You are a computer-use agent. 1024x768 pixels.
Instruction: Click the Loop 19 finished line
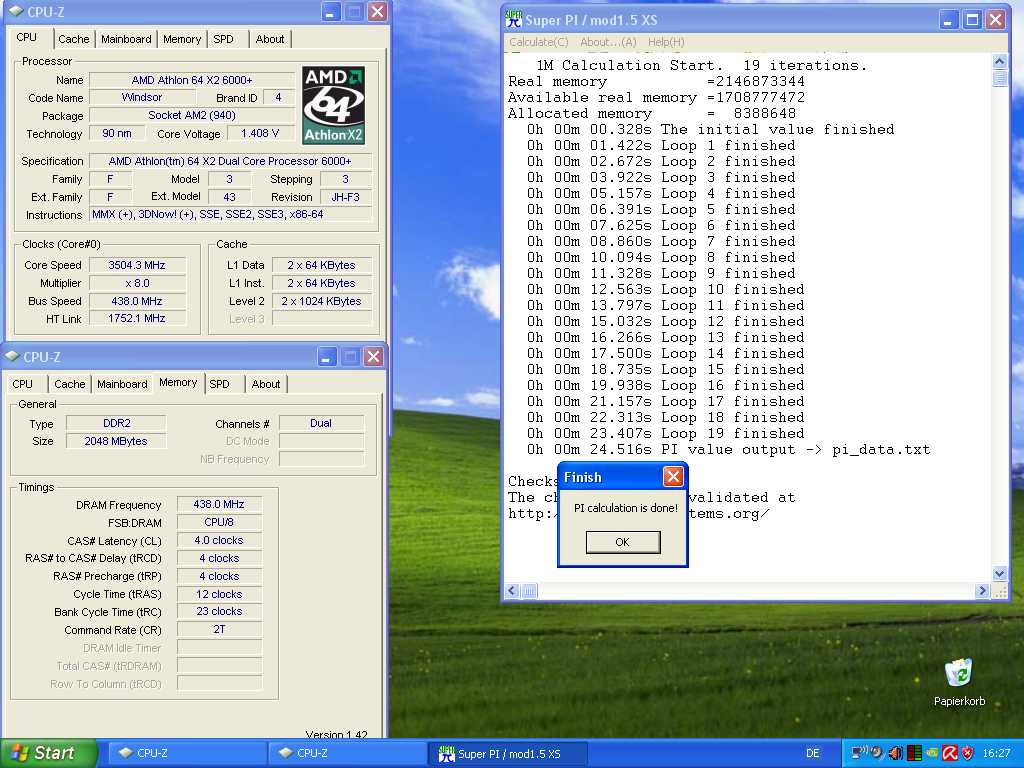tap(666, 434)
